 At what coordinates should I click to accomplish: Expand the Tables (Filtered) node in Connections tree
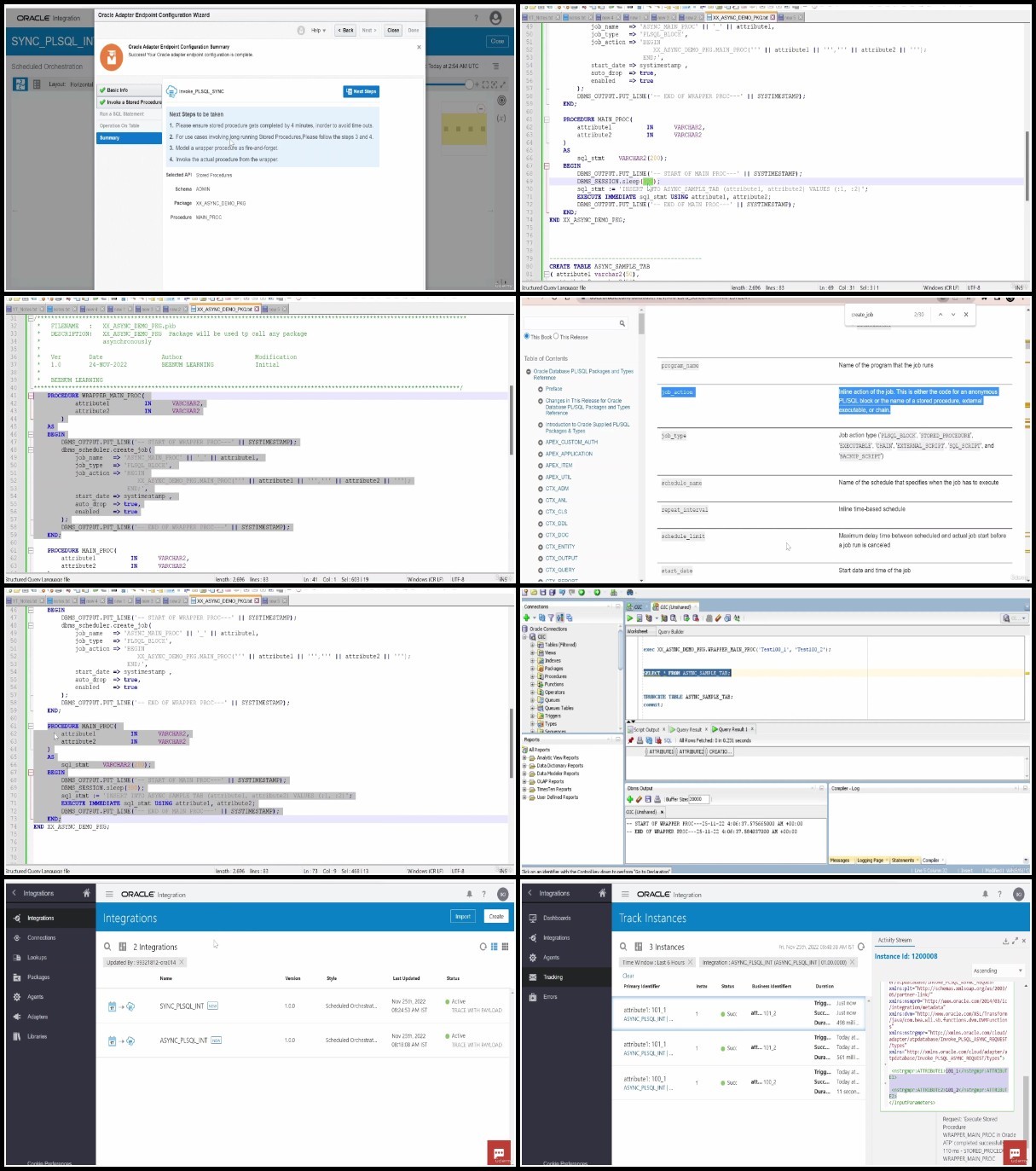(532, 645)
